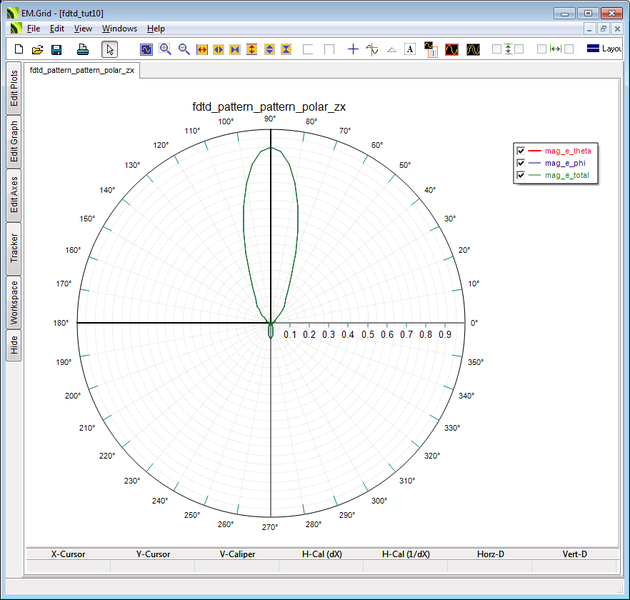Viewport: 630px width, 600px height.
Task: Switch to fdtd_pattern_pattern_polar_zx tab
Action: click(x=82, y=71)
